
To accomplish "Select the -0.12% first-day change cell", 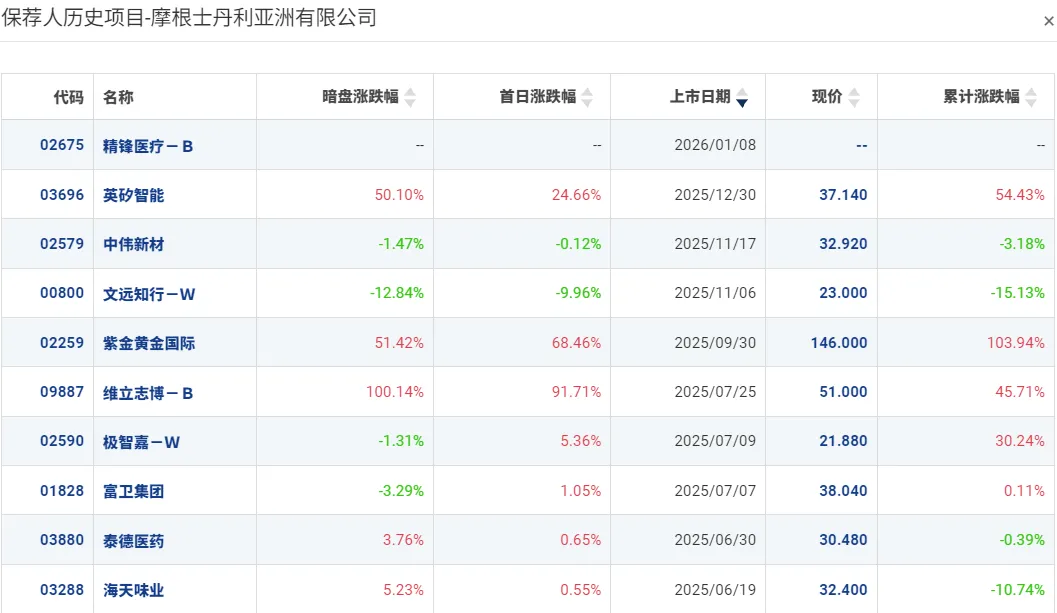I will coord(578,243).
